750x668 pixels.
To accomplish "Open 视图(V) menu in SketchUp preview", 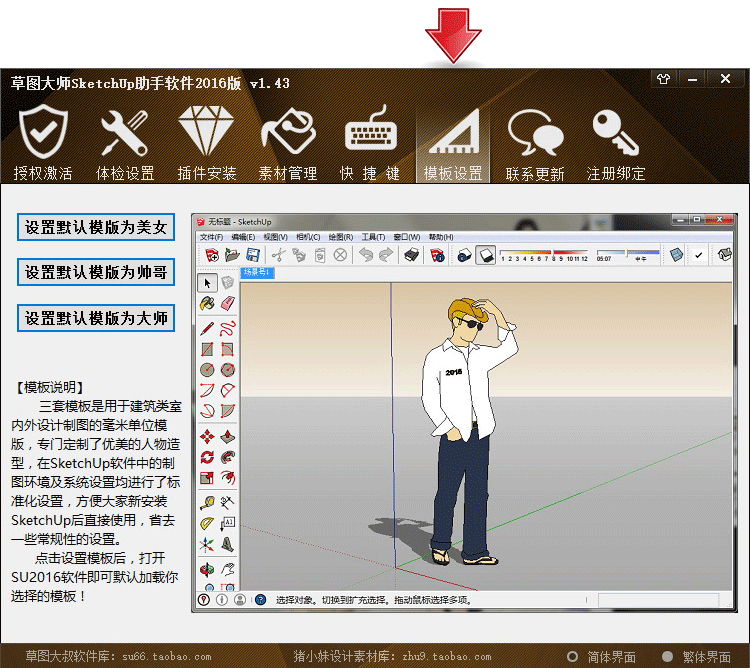I will [x=276, y=237].
